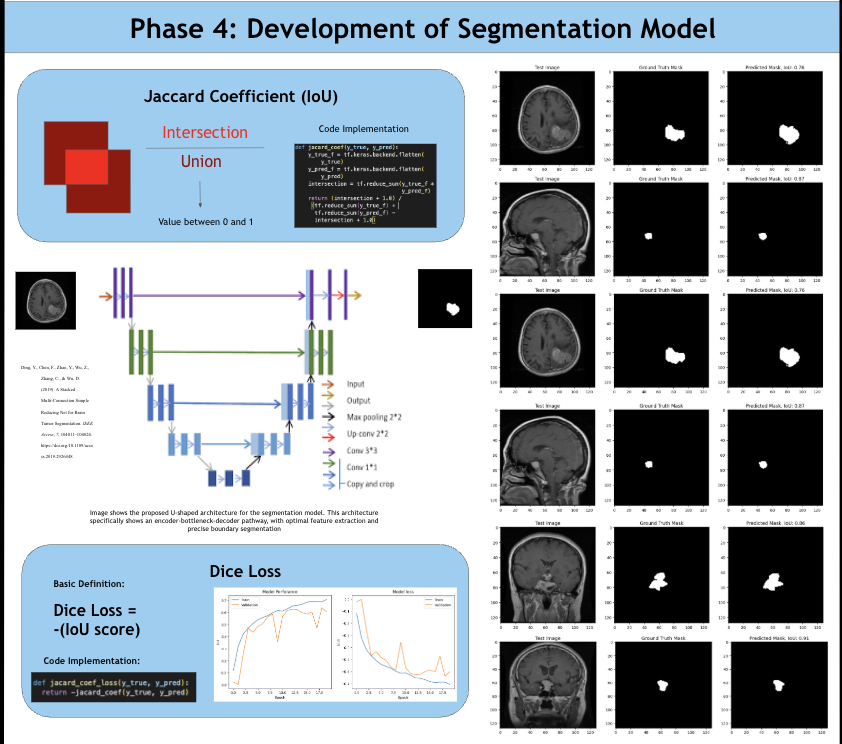Select the Test Image in the IoU 0.91 row

coord(548,684)
